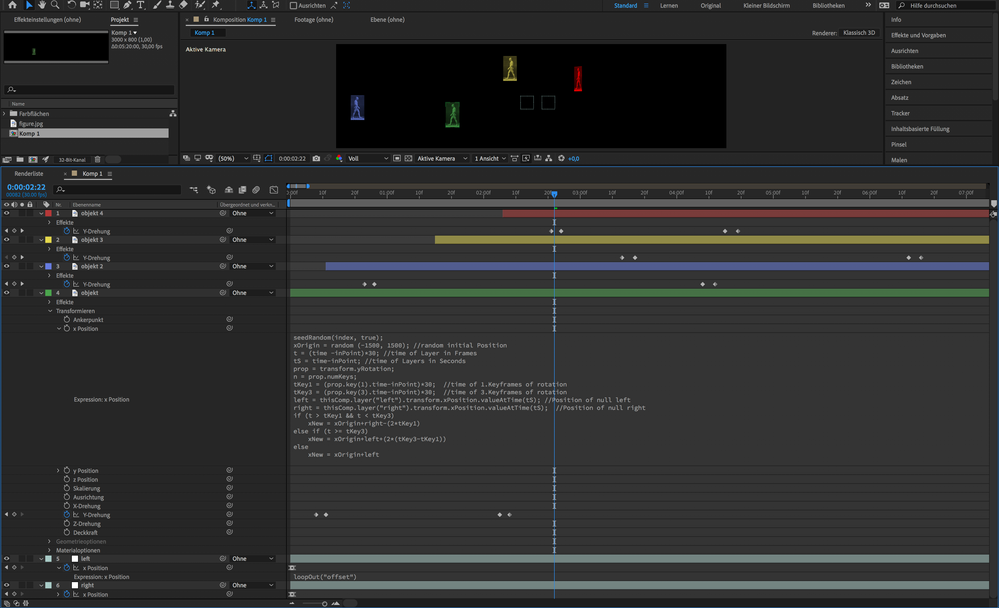Viewport: 999px width, 608px height.
Task: Click the Klassisch 3D renderer button
Action: [x=859, y=33]
